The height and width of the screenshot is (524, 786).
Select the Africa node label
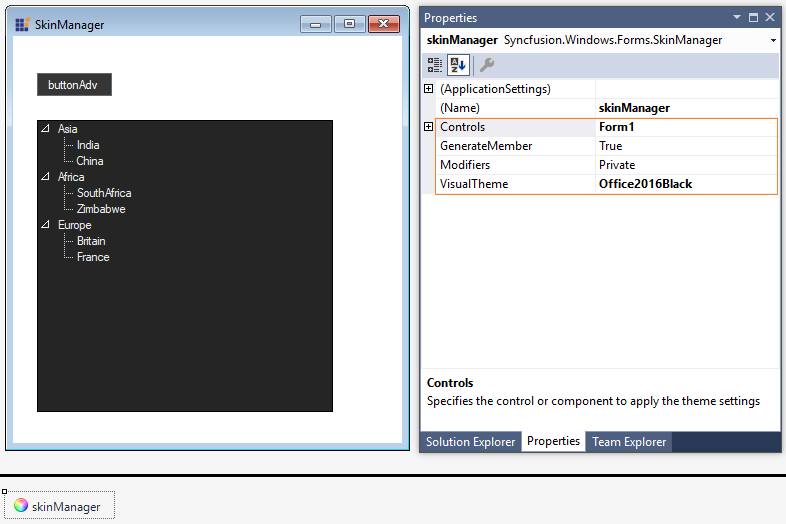71,177
